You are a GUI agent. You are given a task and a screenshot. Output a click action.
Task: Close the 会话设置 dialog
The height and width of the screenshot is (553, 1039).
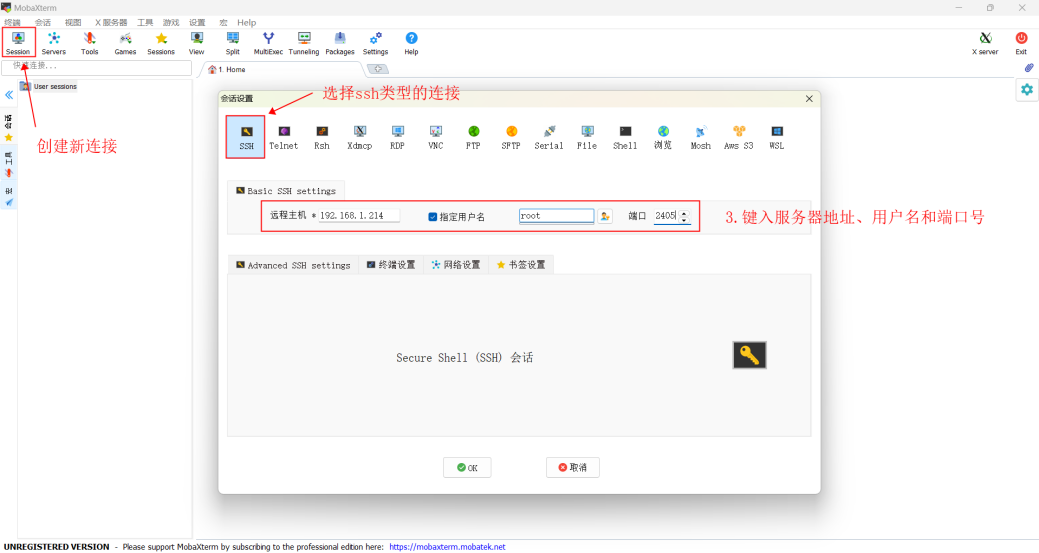809,99
